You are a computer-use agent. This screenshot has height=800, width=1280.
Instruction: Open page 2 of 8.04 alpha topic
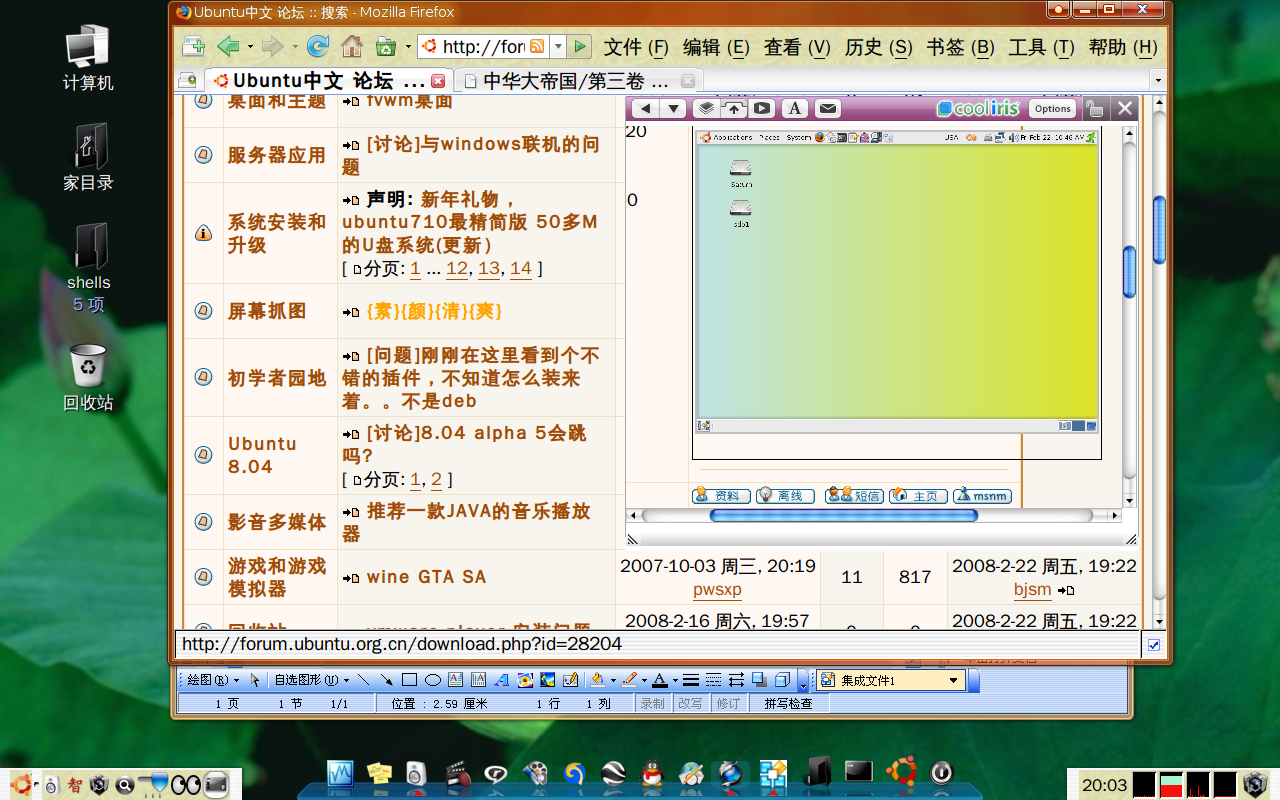click(x=436, y=479)
